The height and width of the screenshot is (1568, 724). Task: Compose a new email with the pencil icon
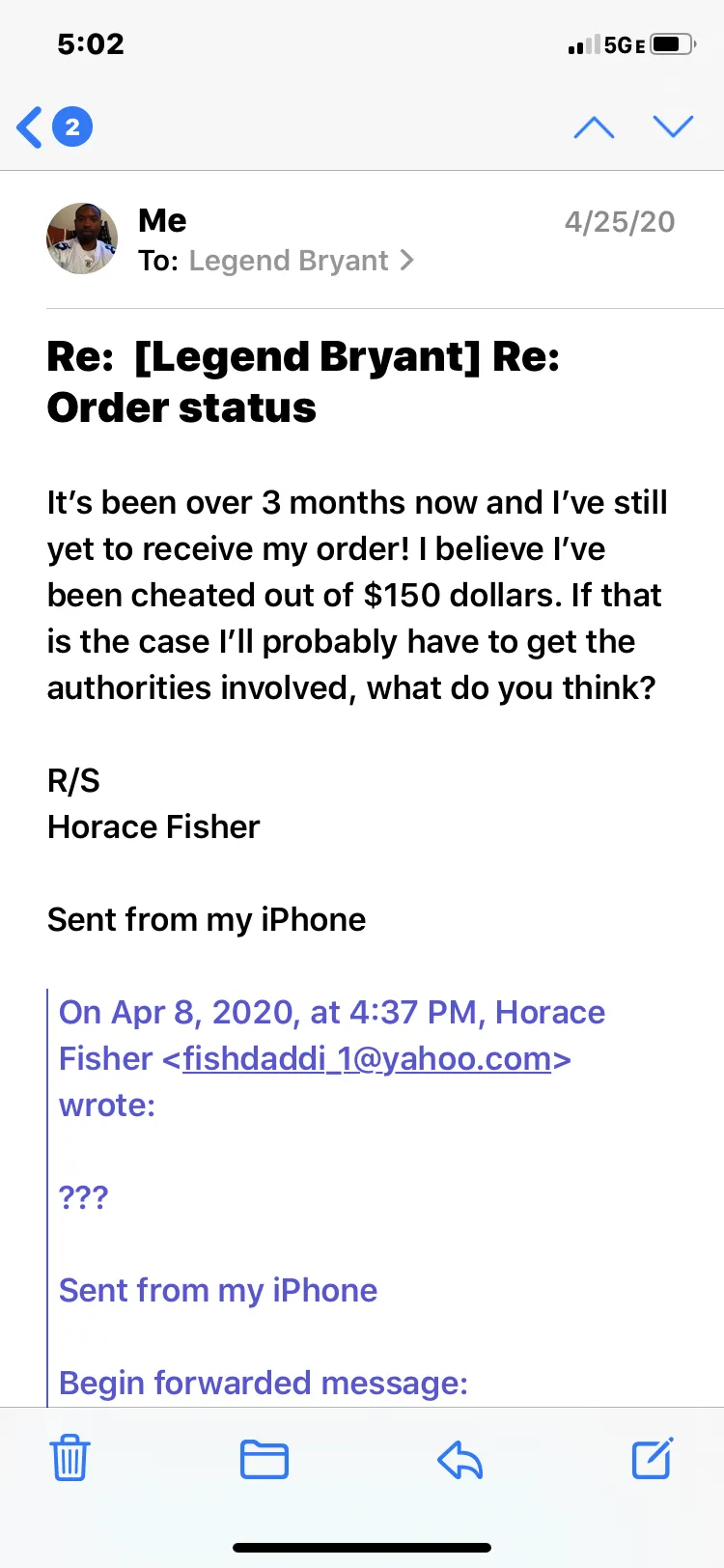[x=653, y=1458]
